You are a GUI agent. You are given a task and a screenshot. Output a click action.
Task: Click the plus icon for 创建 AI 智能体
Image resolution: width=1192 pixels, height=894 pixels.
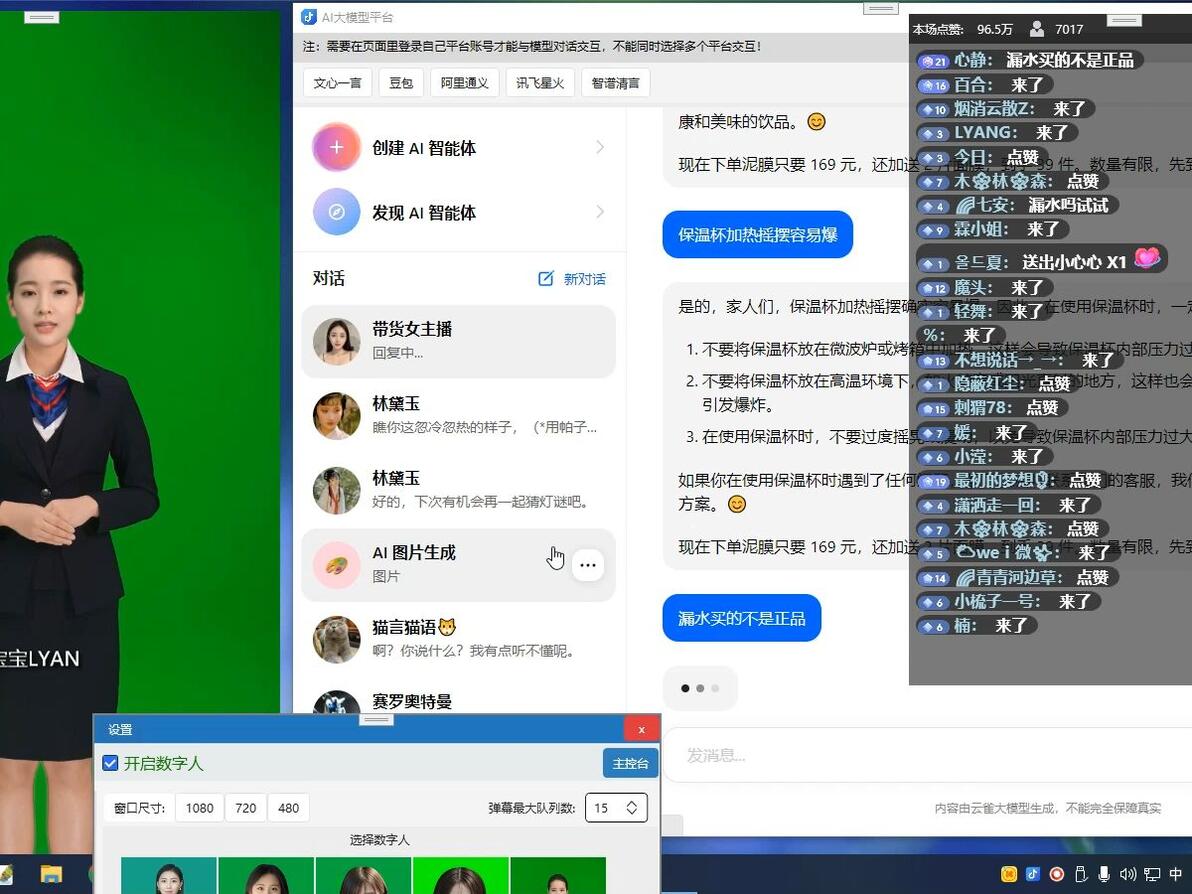[x=336, y=147]
